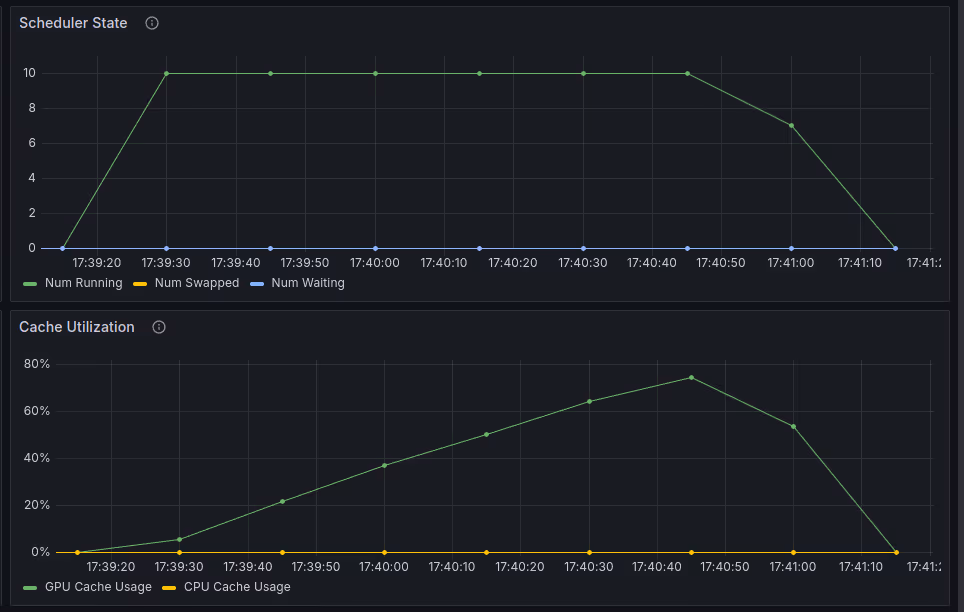Toggle the CPU Cache Usage legend series
This screenshot has width=964, height=612.
(237, 587)
